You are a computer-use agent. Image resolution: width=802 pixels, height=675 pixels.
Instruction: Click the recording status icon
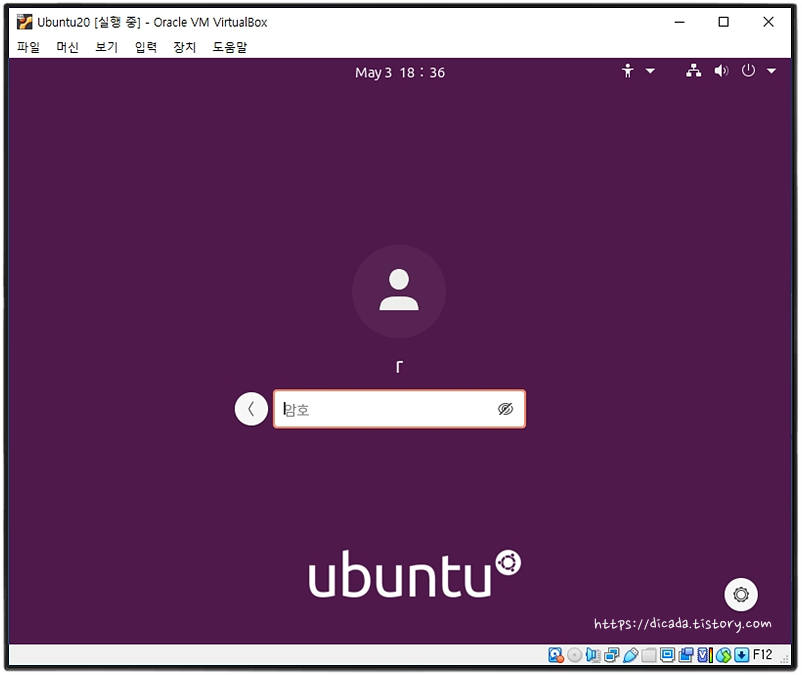(686, 655)
